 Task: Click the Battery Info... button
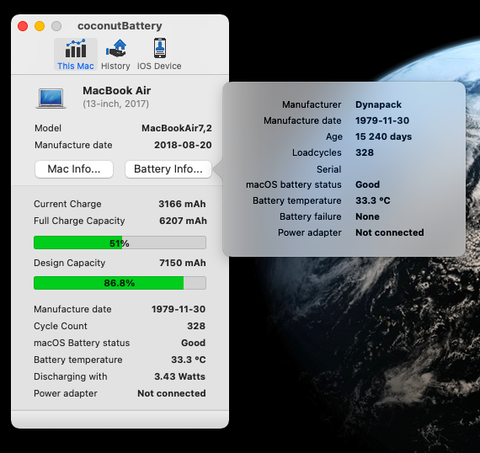[x=168, y=169]
